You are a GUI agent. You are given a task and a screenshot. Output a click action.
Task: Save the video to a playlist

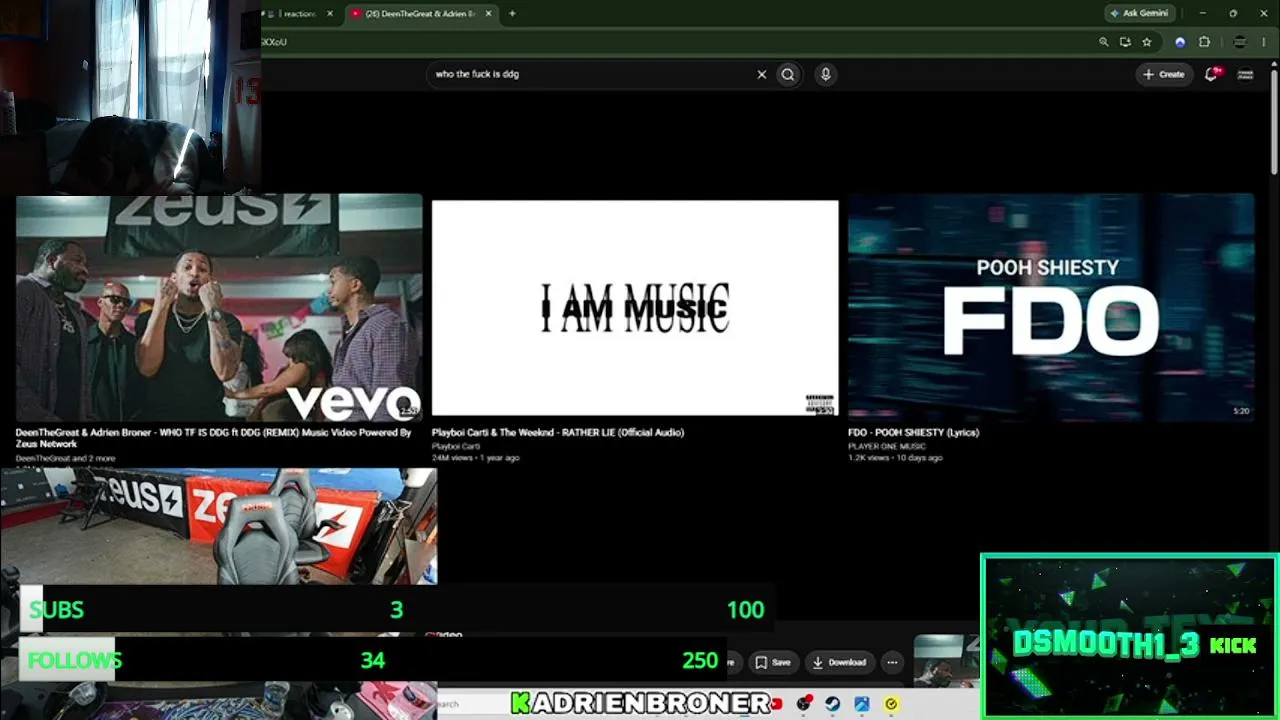tap(773, 662)
